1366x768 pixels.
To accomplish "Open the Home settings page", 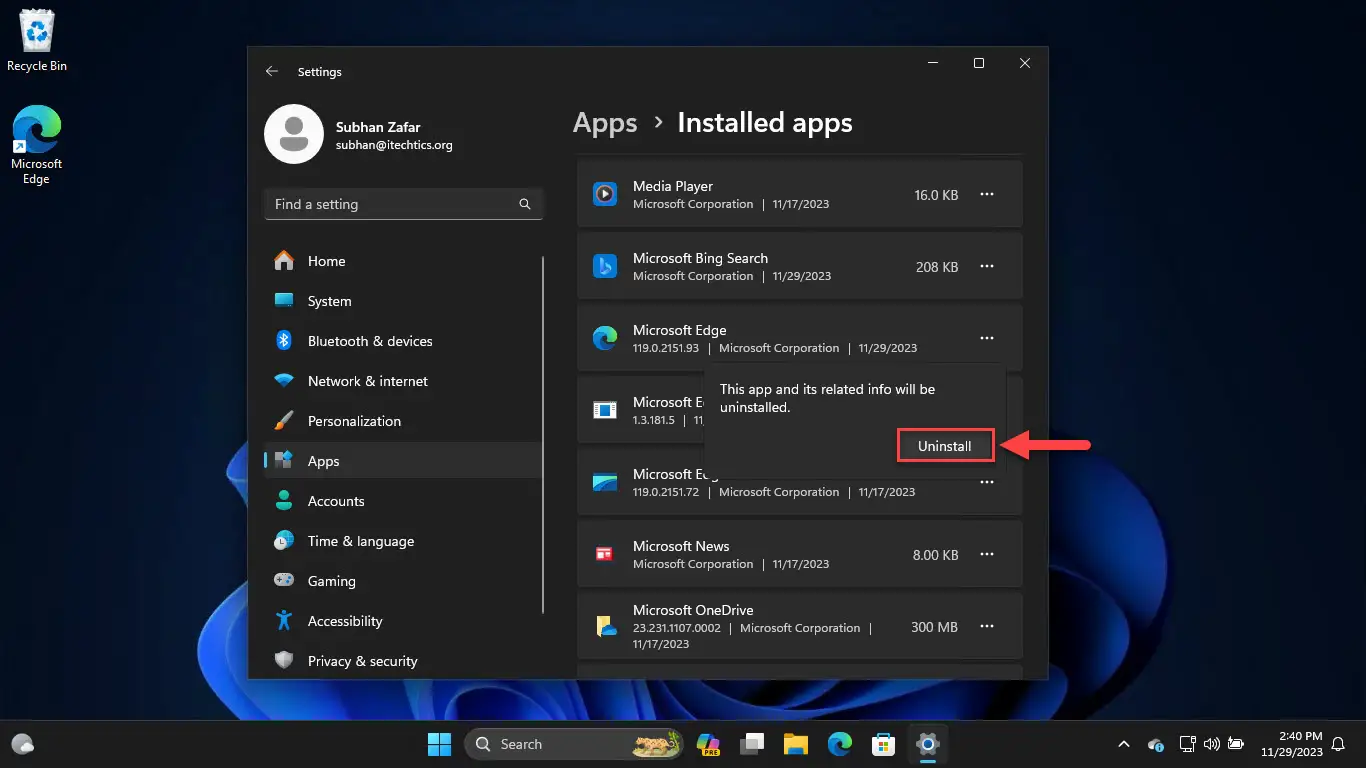I will point(403,261).
